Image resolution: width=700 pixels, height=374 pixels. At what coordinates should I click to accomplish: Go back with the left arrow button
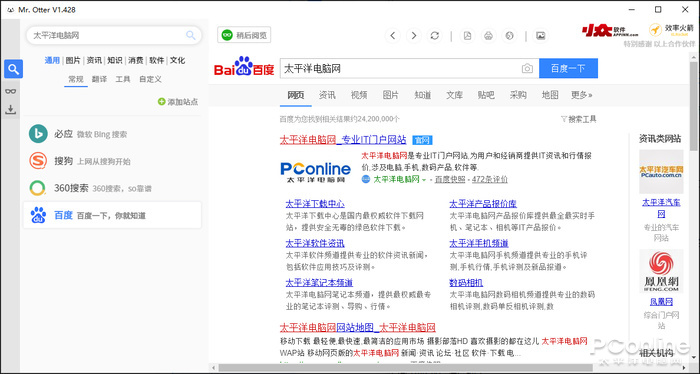[393, 36]
